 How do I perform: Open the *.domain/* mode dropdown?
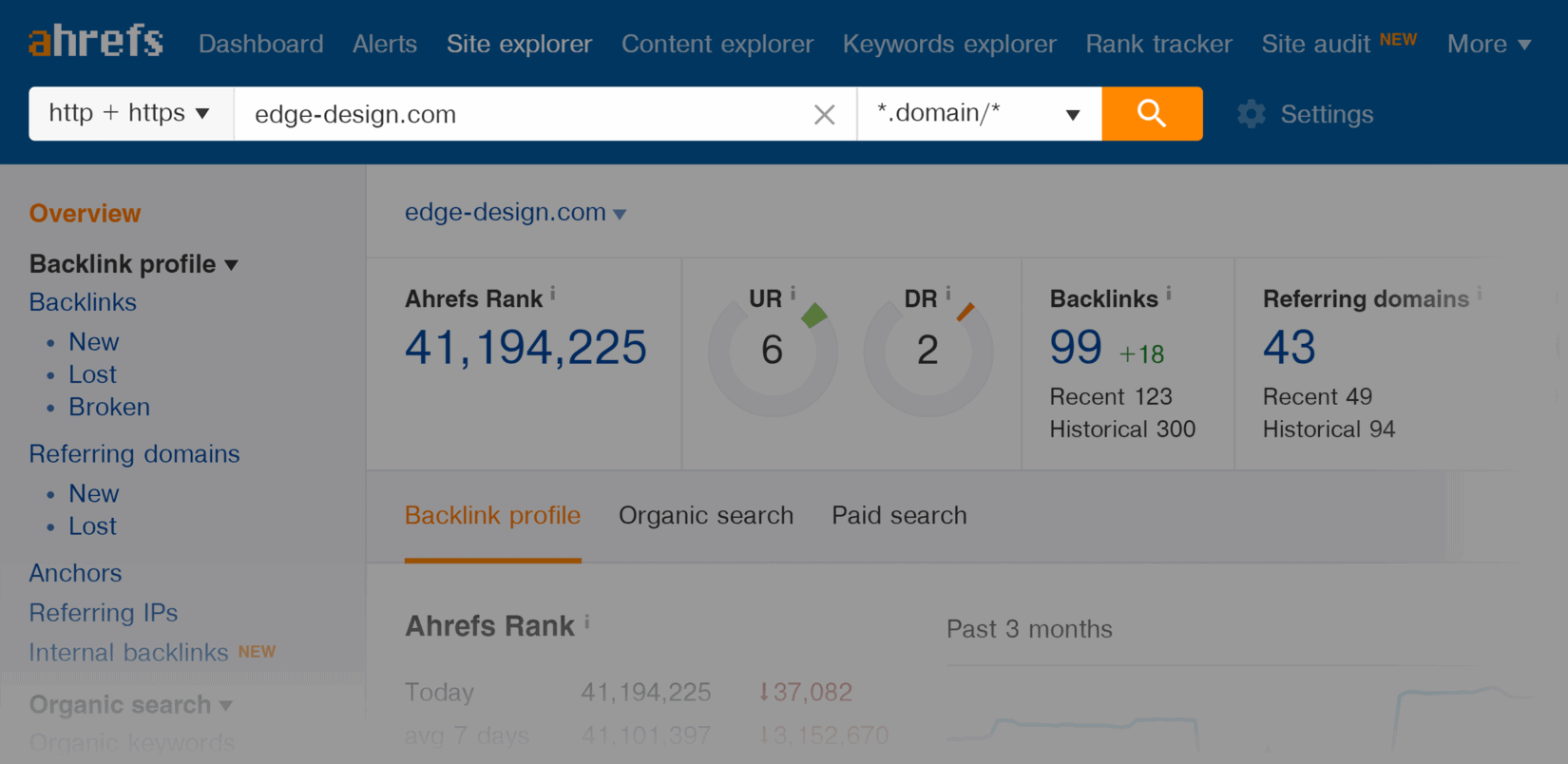click(980, 114)
